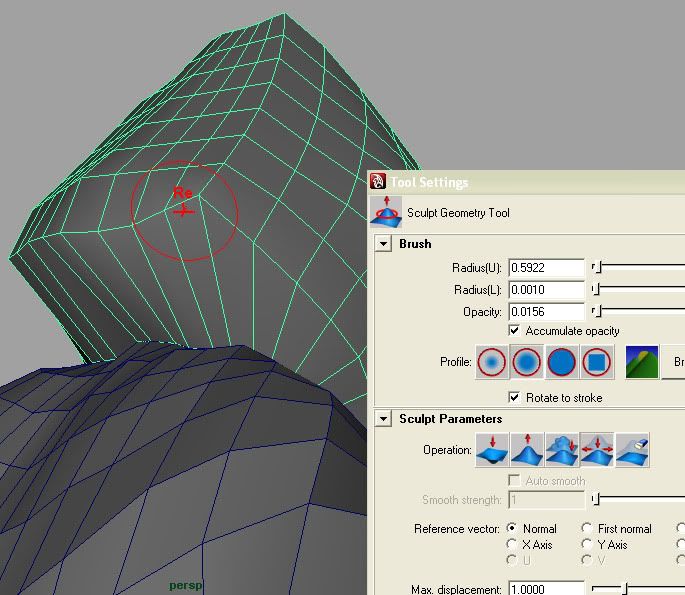The image size is (685, 595).
Task: Choose X Axis reference vector
Action: (x=513, y=544)
